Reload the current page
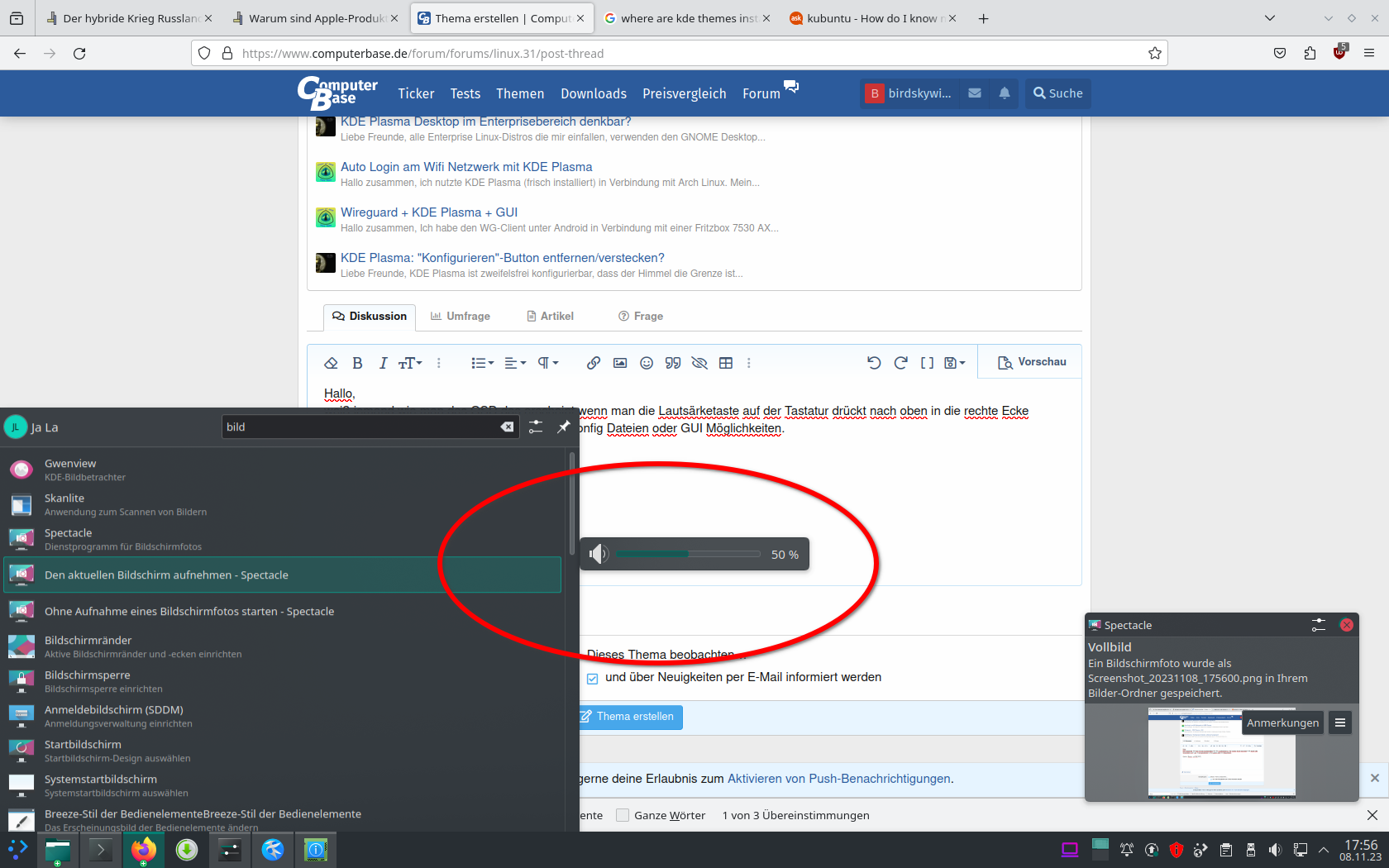Viewport: 1389px width, 868px height. click(x=79, y=53)
